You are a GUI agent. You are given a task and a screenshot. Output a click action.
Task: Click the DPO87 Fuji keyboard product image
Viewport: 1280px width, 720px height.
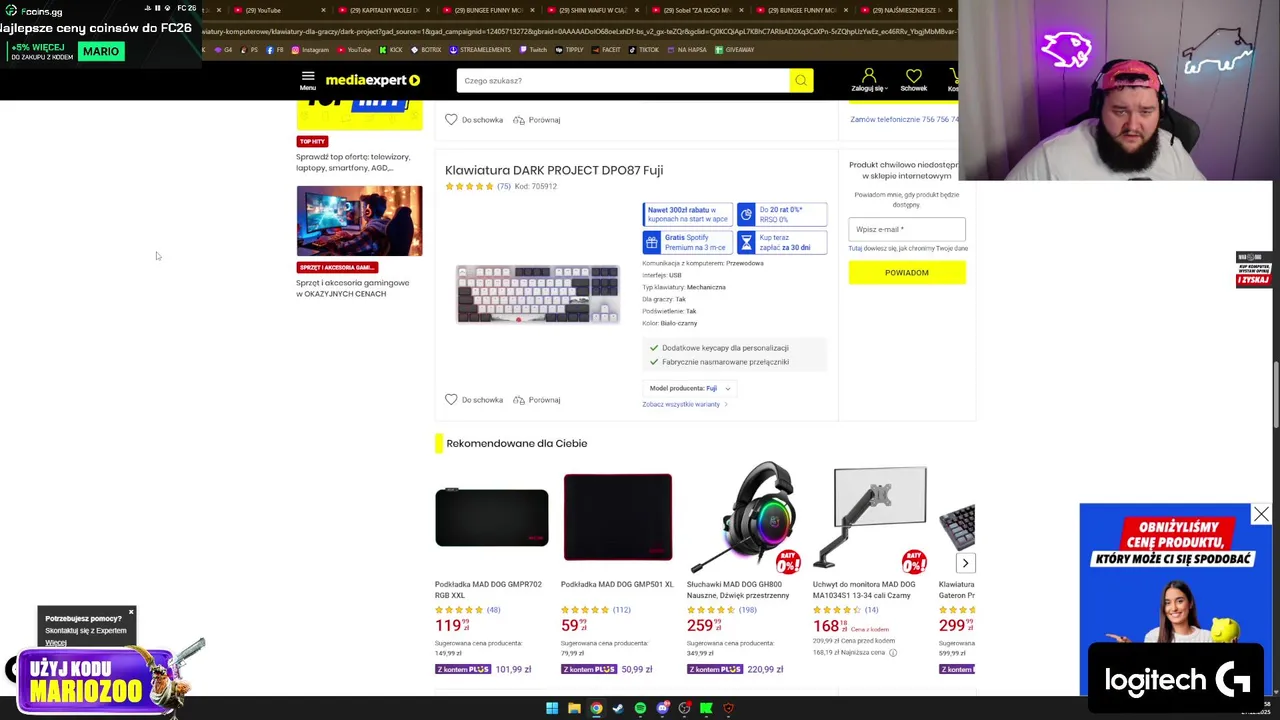[538, 294]
